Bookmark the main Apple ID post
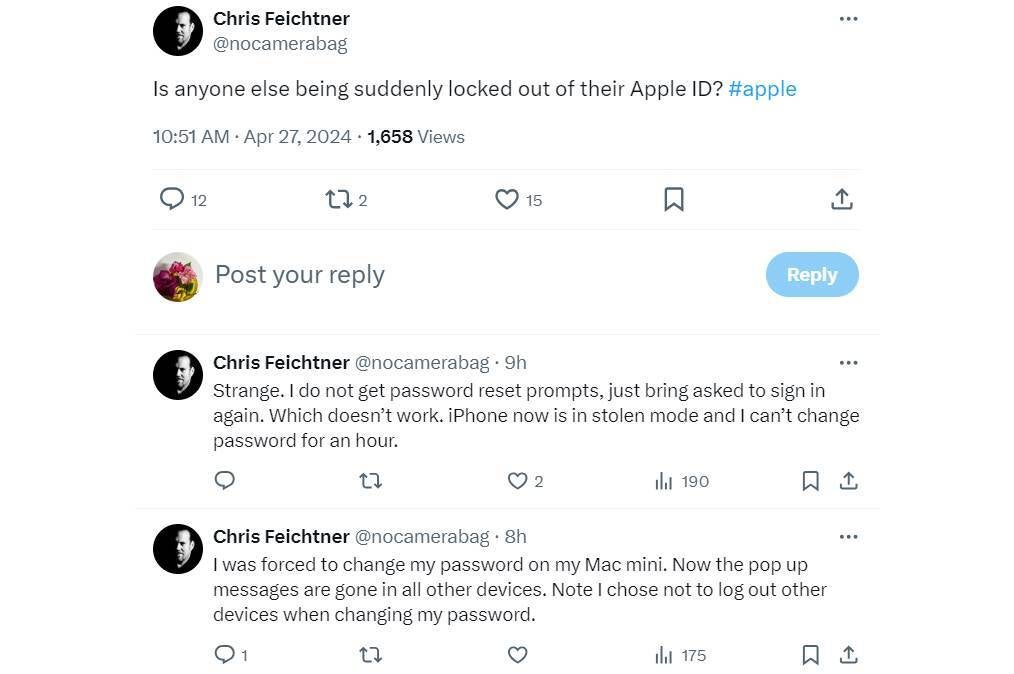The image size is (1014, 674). (674, 199)
